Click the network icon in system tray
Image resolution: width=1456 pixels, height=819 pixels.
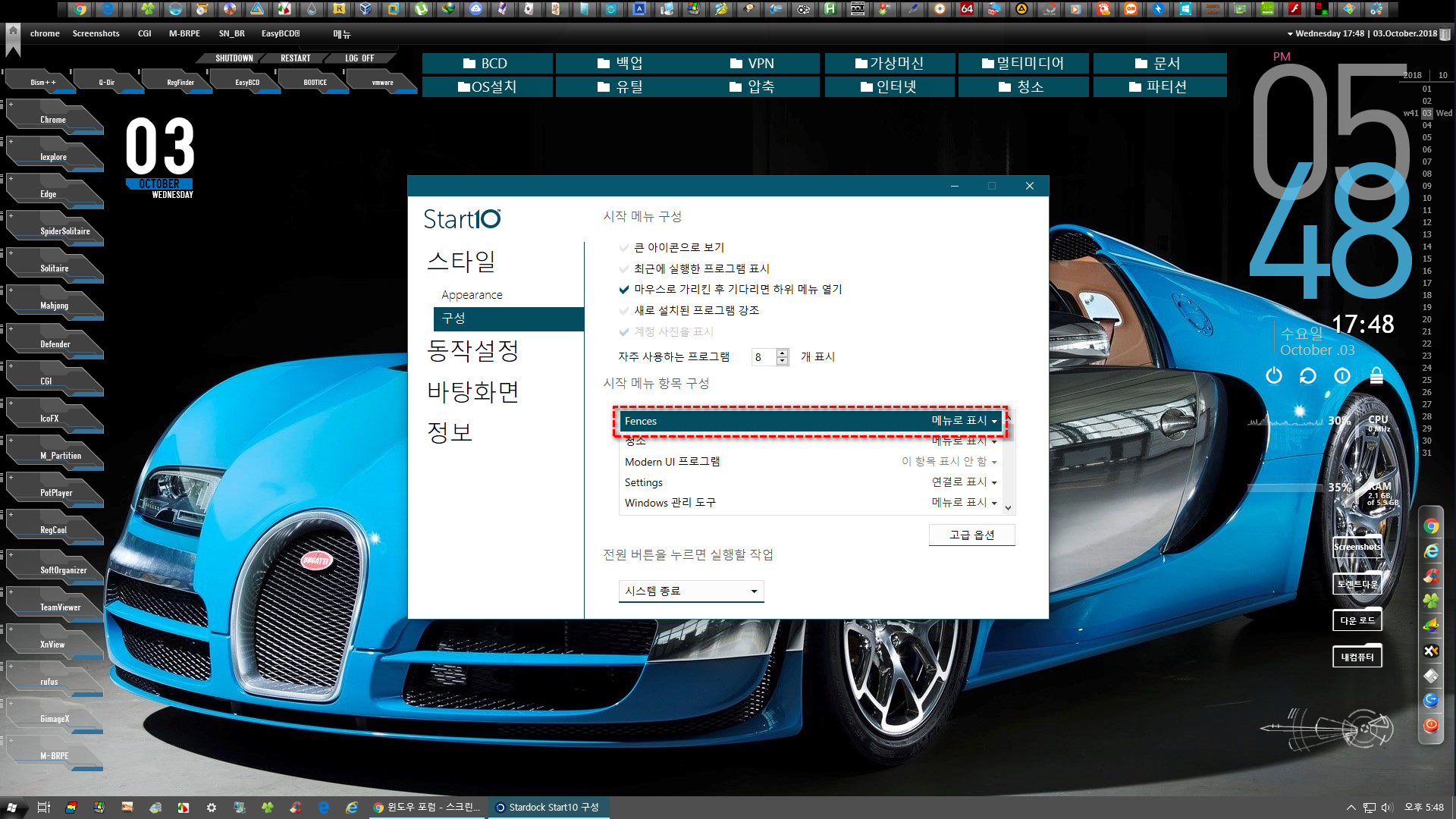[1369, 808]
